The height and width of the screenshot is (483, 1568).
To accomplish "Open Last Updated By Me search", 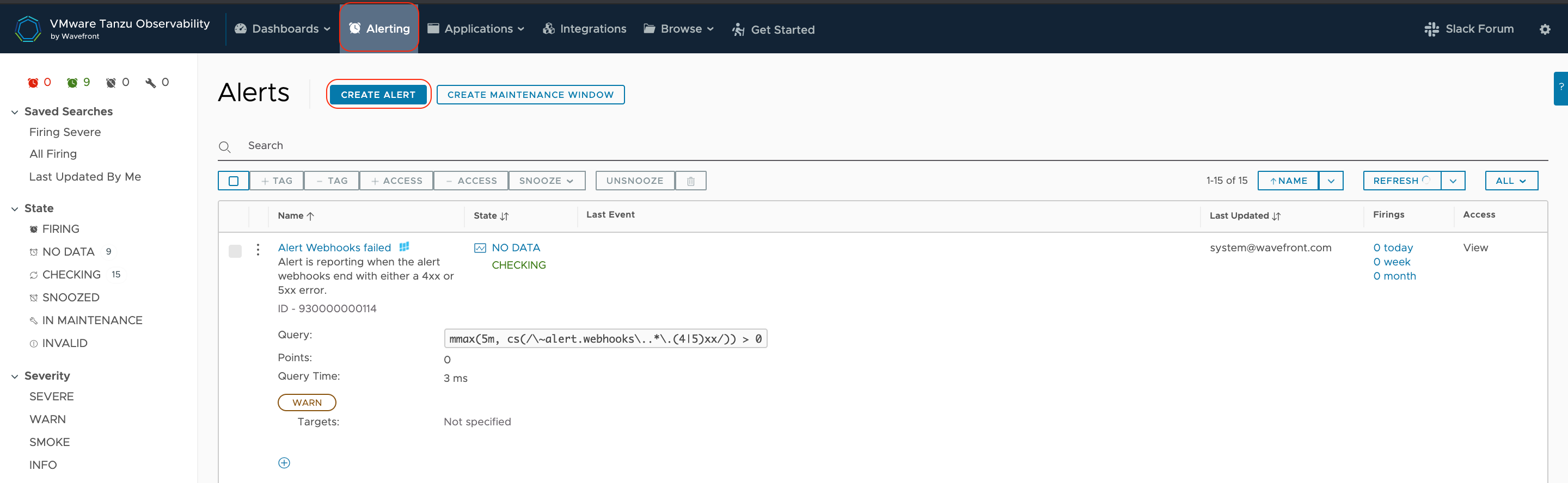I will [85, 176].
